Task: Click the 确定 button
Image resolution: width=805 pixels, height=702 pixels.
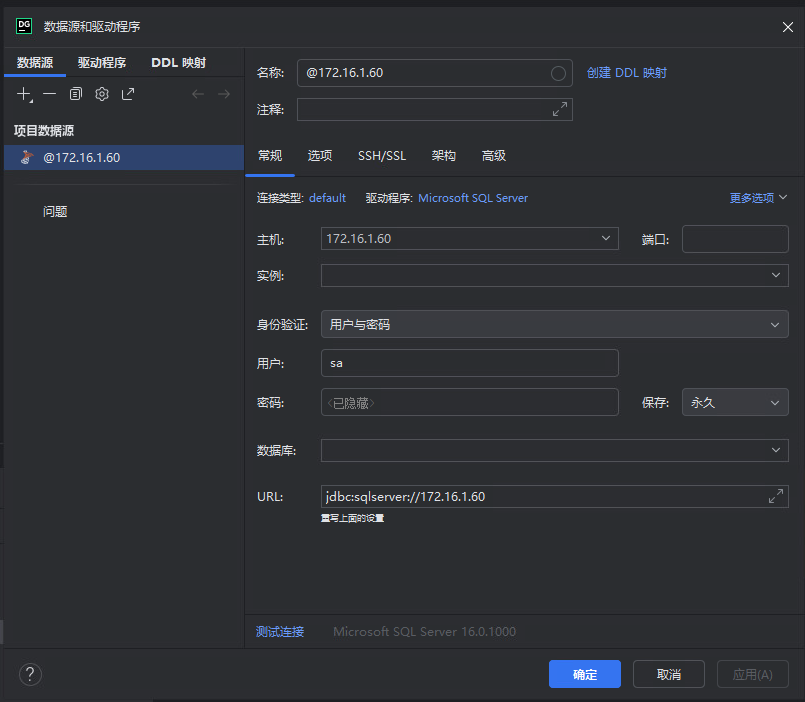Action: (x=585, y=674)
